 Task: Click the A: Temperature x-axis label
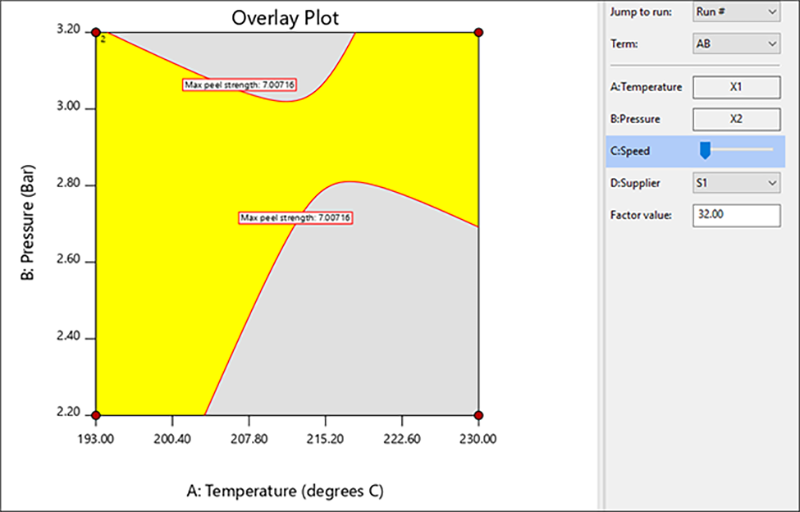287,491
